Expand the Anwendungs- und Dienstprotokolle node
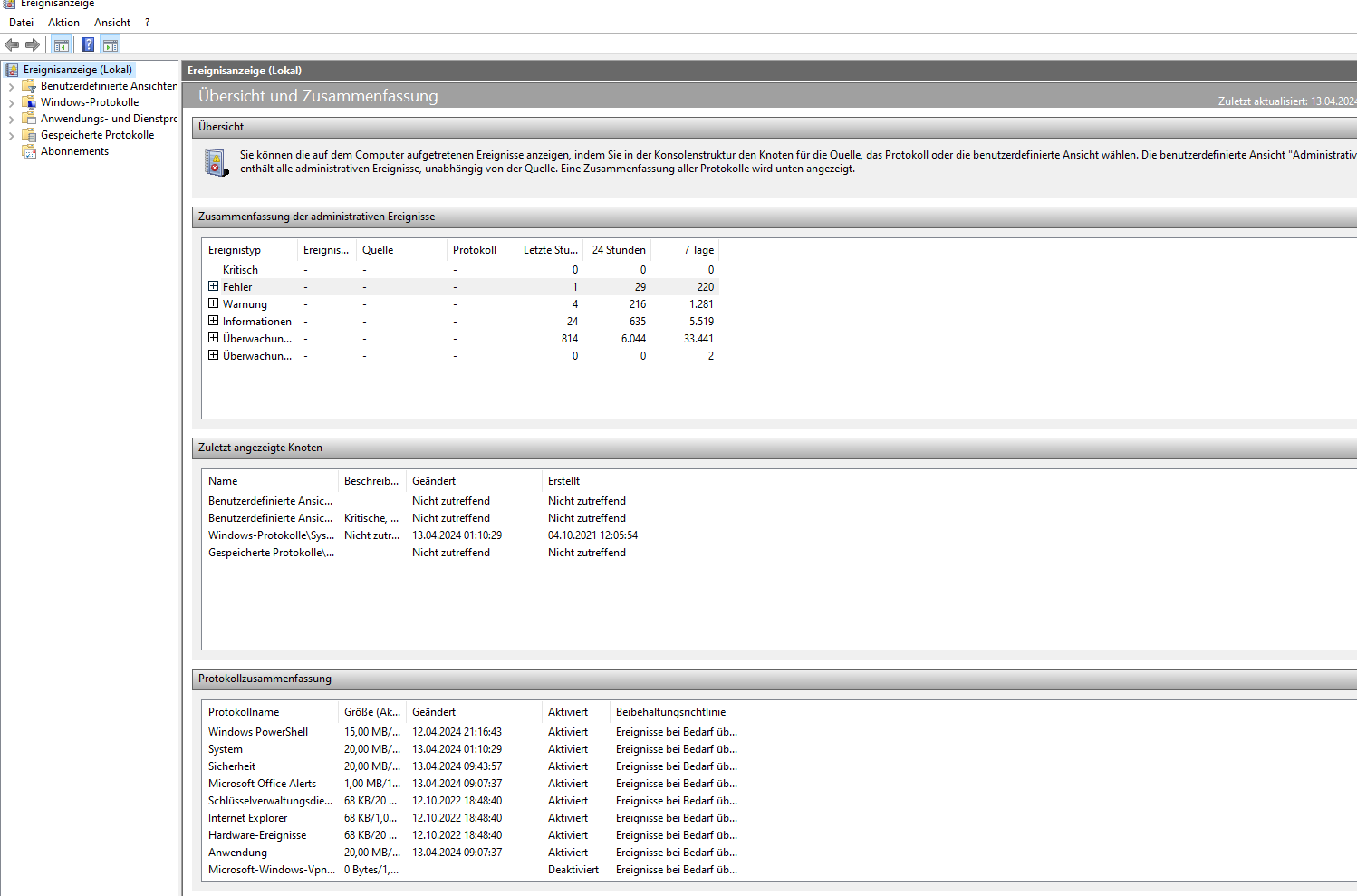The image size is (1357, 896). pos(11,120)
